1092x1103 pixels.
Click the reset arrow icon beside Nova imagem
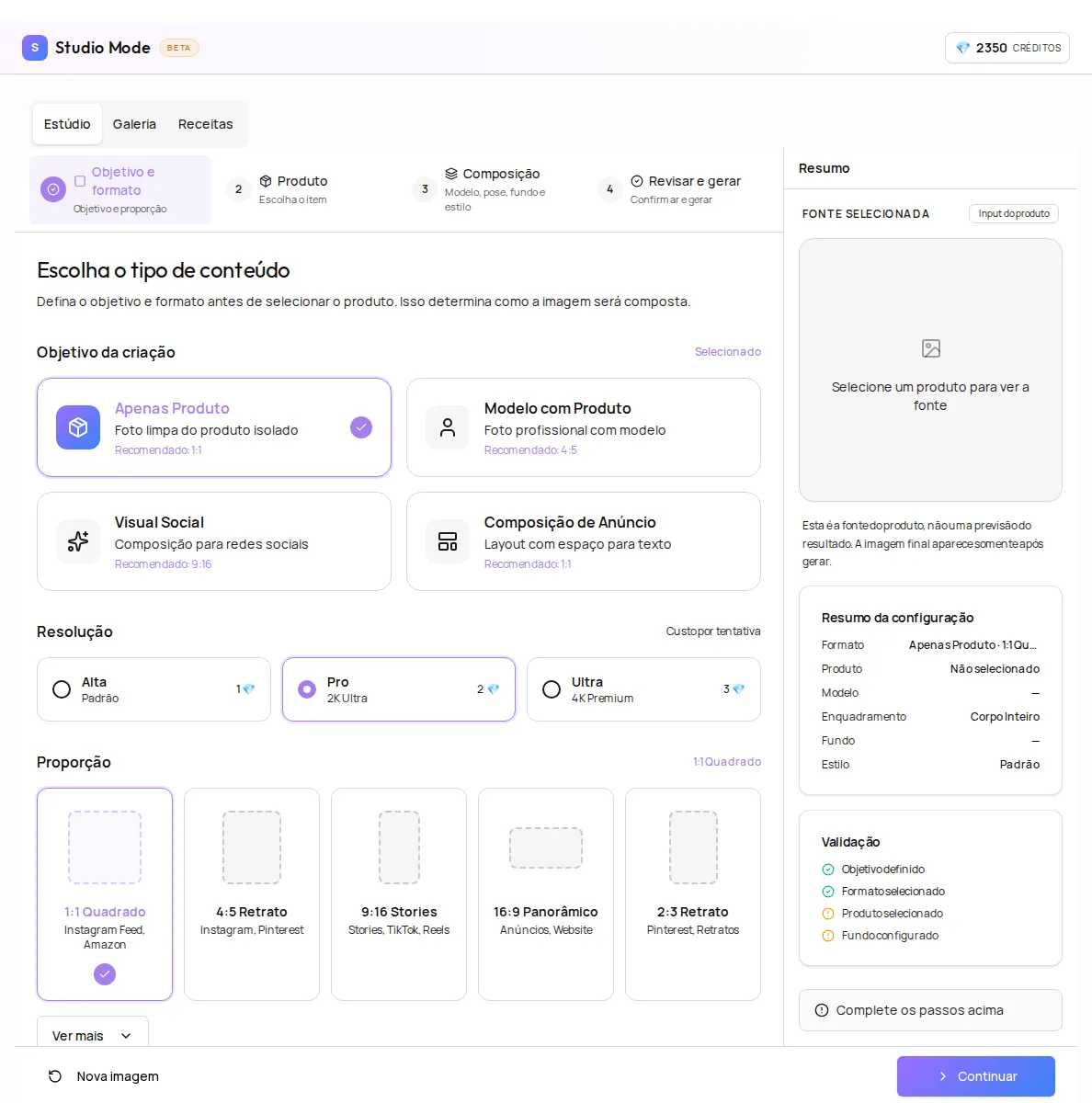pos(55,1076)
